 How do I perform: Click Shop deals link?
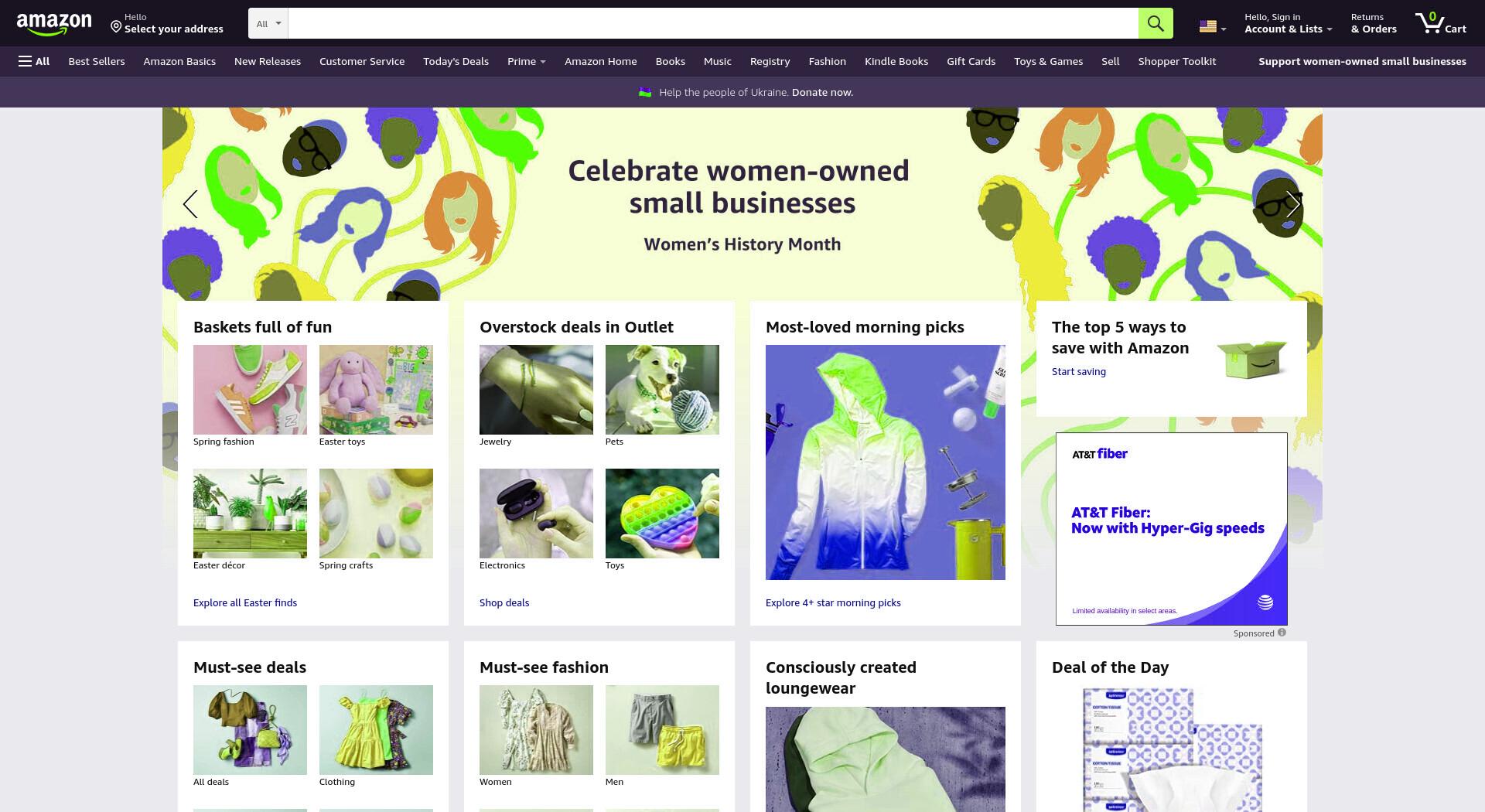coord(504,602)
